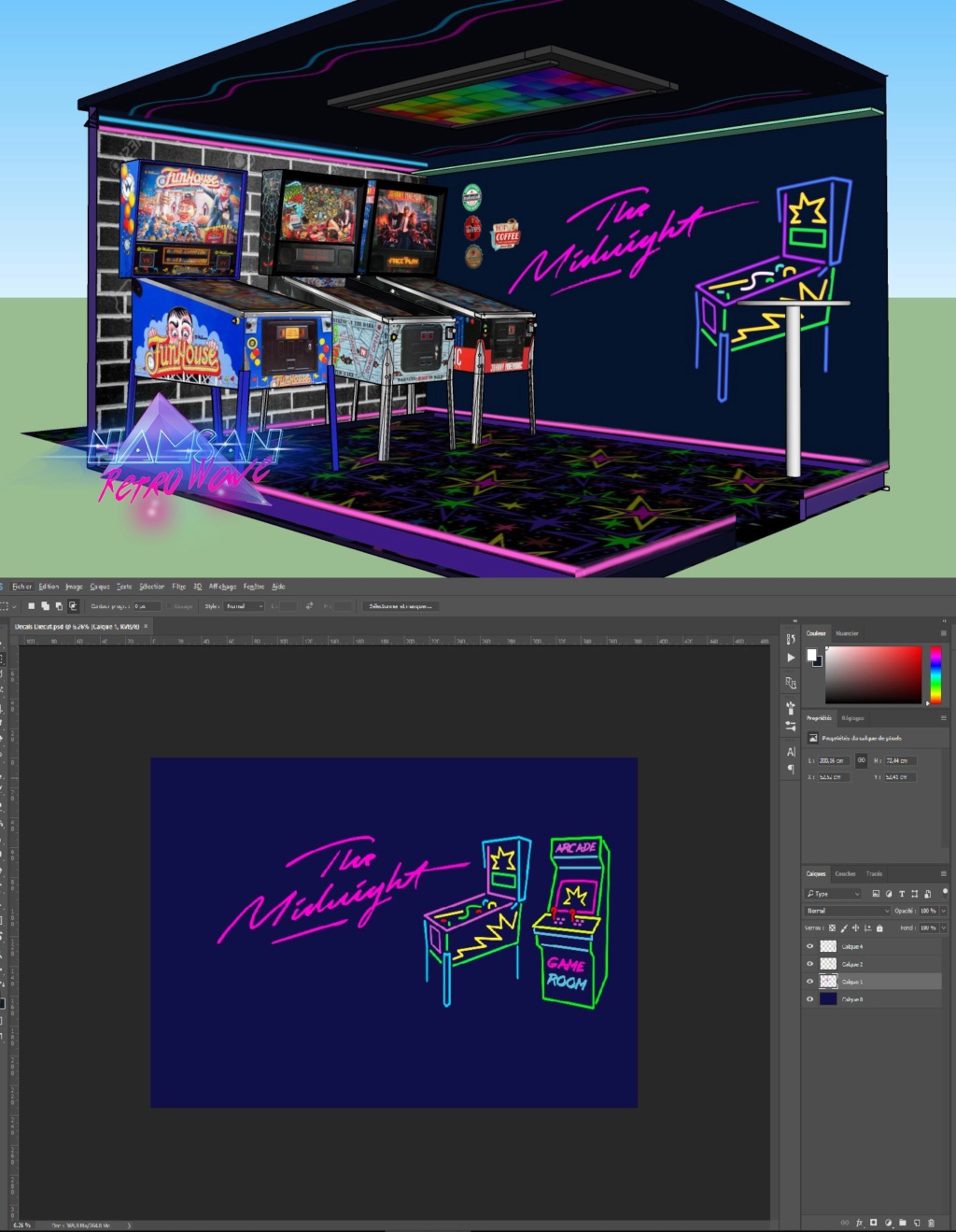Filter layers by text layers icon

pyautogui.click(x=902, y=894)
